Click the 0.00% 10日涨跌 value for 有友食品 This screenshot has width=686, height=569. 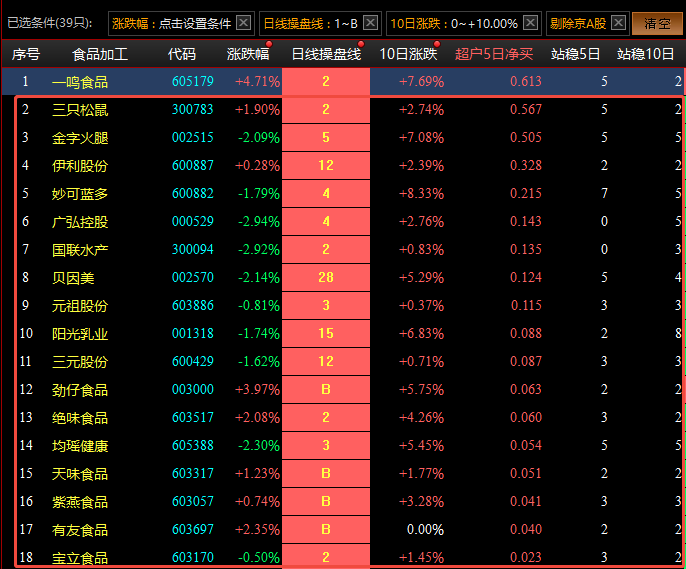[x=425, y=529]
